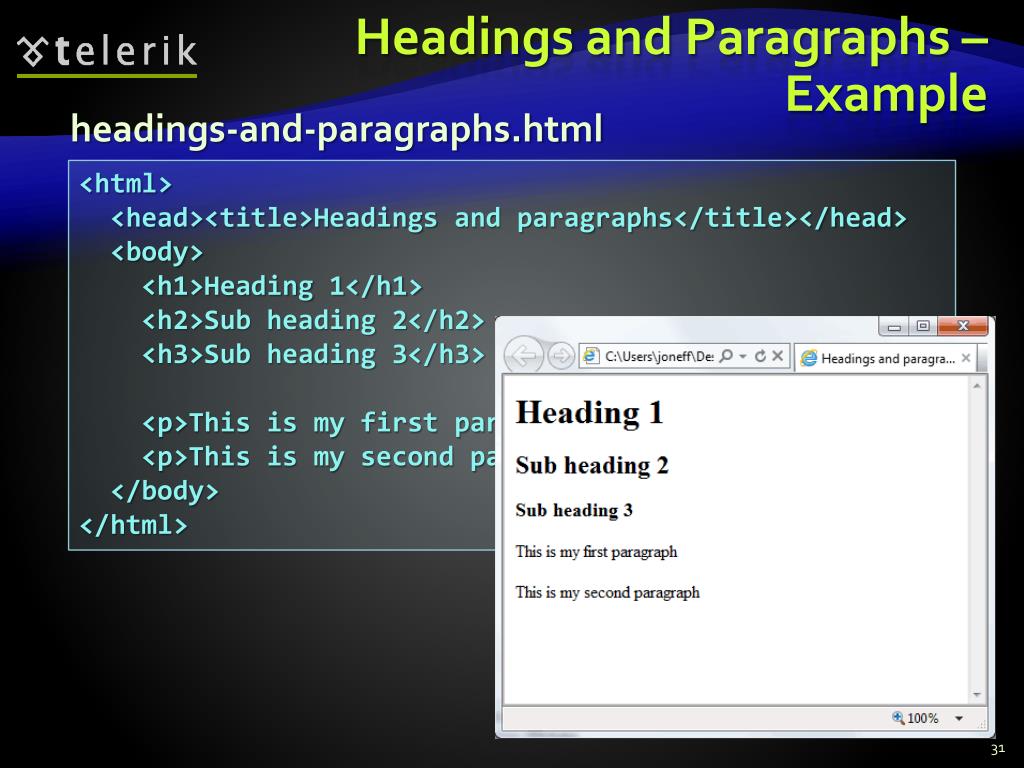Image resolution: width=1024 pixels, height=768 pixels.
Task: Select the </body> closing tag line
Action: pyautogui.click(x=165, y=491)
